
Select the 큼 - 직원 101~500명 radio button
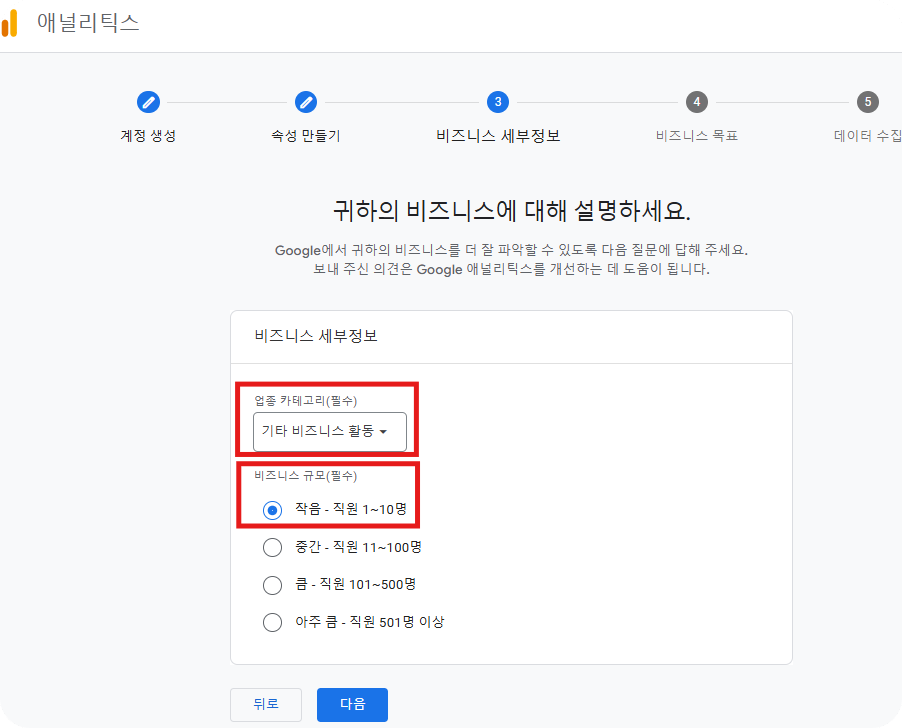click(272, 584)
